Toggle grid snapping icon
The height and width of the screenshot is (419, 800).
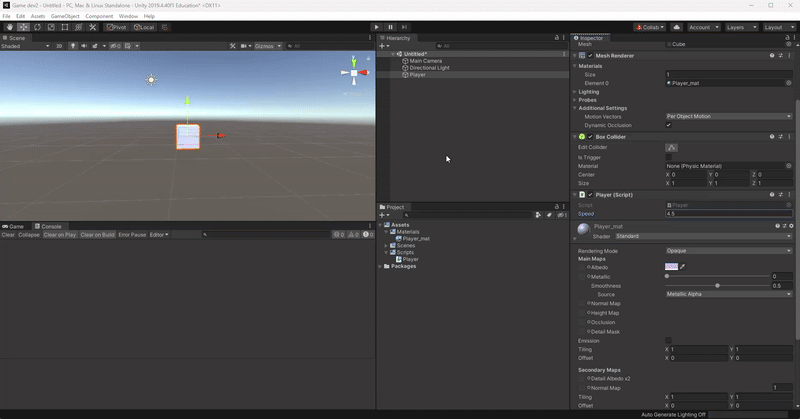coord(165,27)
